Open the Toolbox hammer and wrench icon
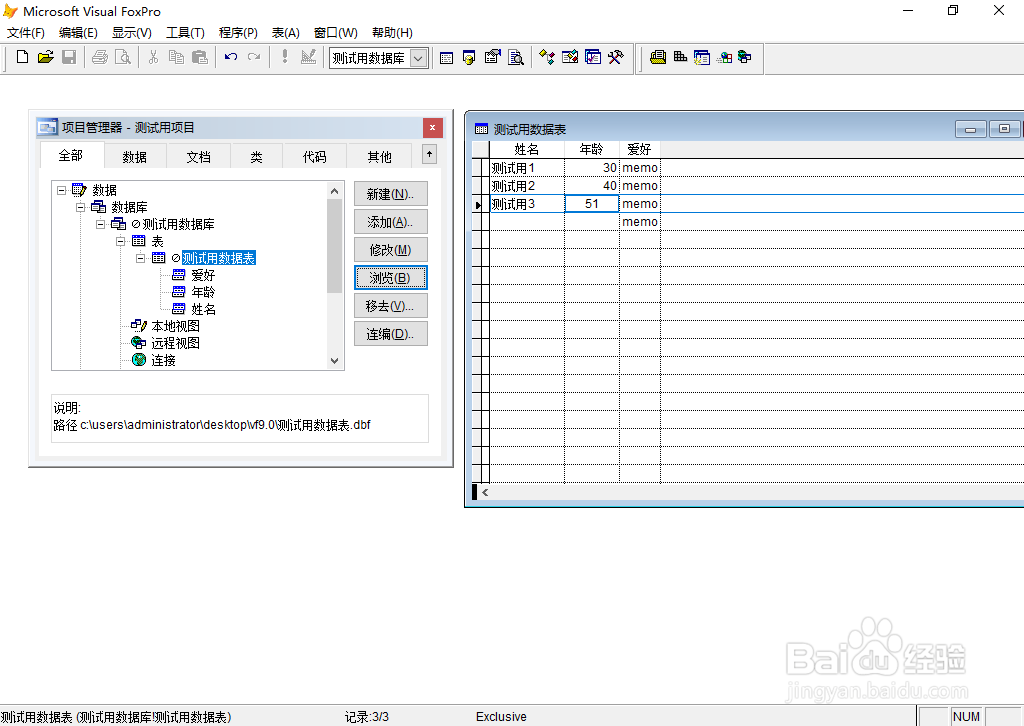Image resolution: width=1024 pixels, height=726 pixels. click(616, 57)
